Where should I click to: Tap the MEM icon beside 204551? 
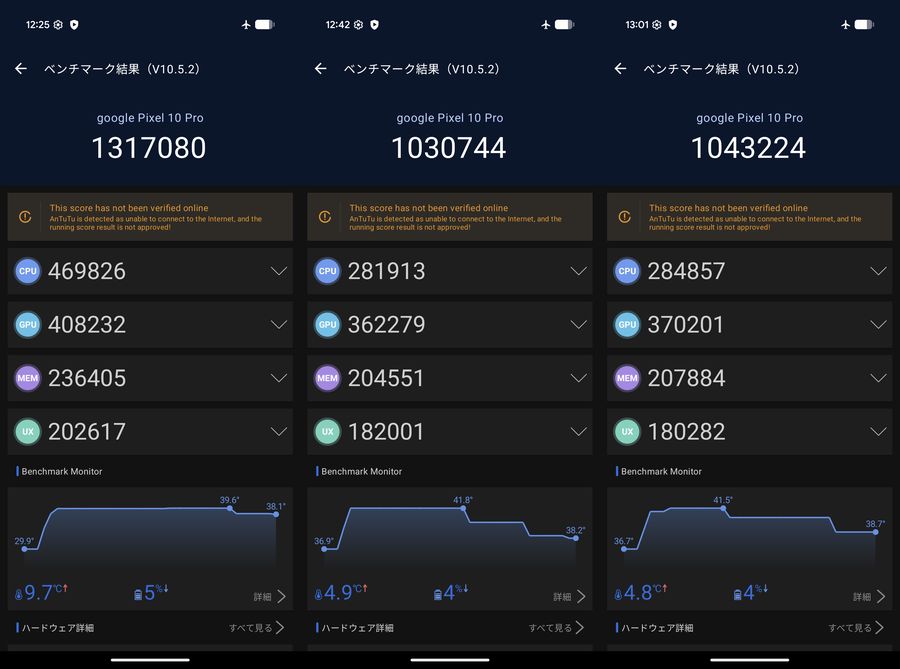click(327, 378)
